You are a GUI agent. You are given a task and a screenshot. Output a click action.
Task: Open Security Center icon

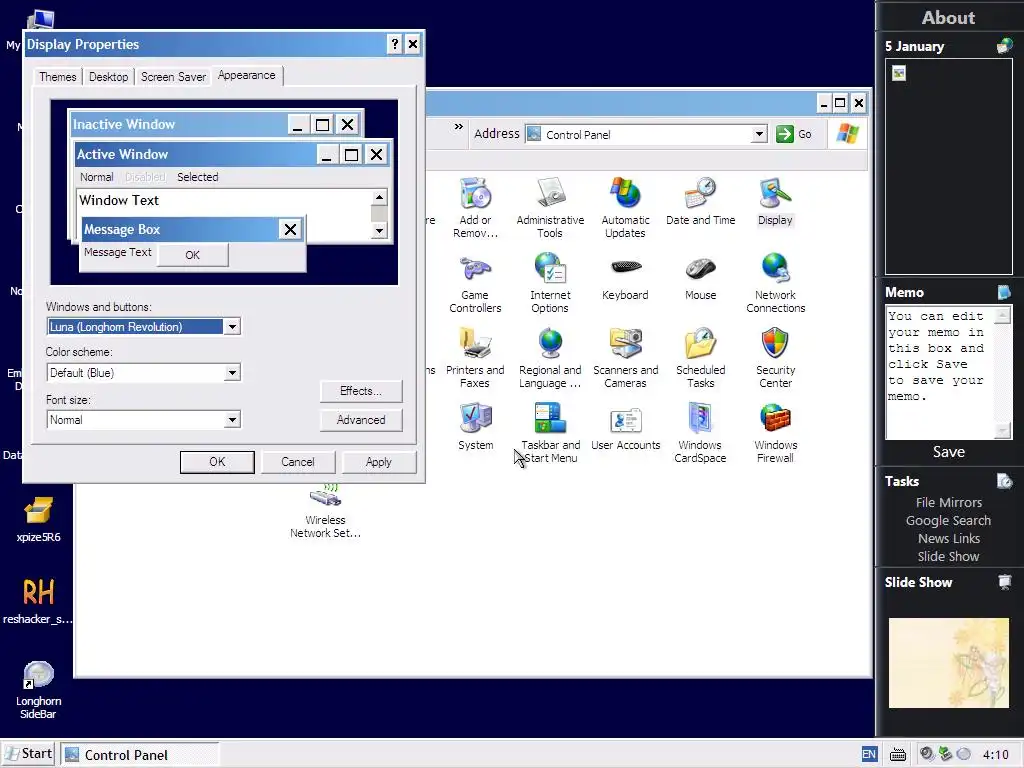pyautogui.click(x=775, y=358)
